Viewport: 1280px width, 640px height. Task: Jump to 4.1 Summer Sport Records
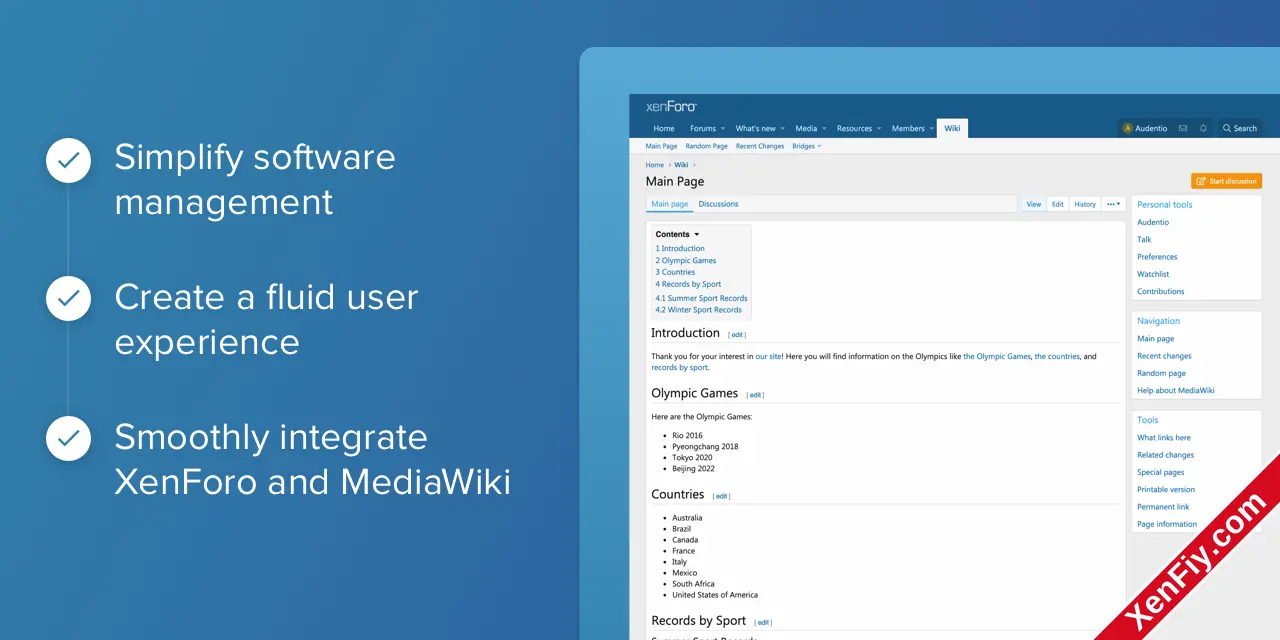(701, 298)
